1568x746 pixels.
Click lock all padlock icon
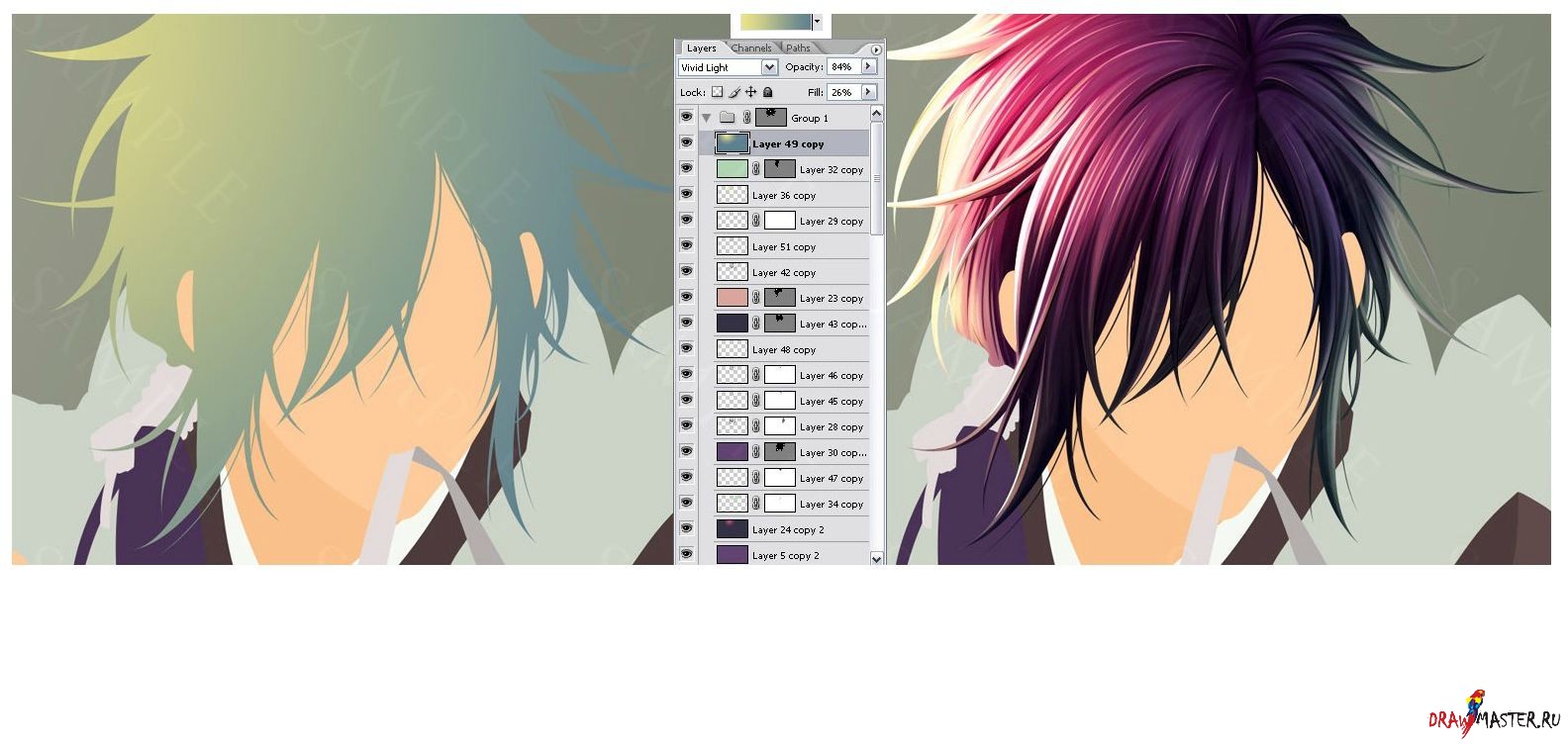tap(767, 92)
